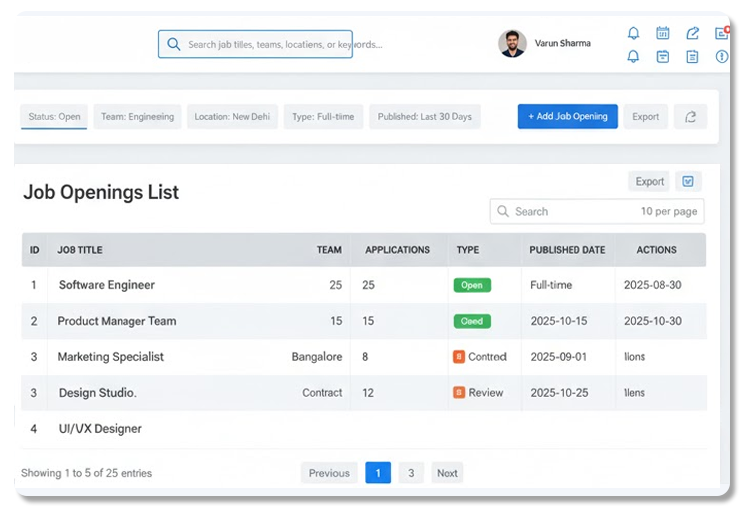The image size is (746, 507).
Task: Open the 10 per page selector
Action: click(668, 212)
